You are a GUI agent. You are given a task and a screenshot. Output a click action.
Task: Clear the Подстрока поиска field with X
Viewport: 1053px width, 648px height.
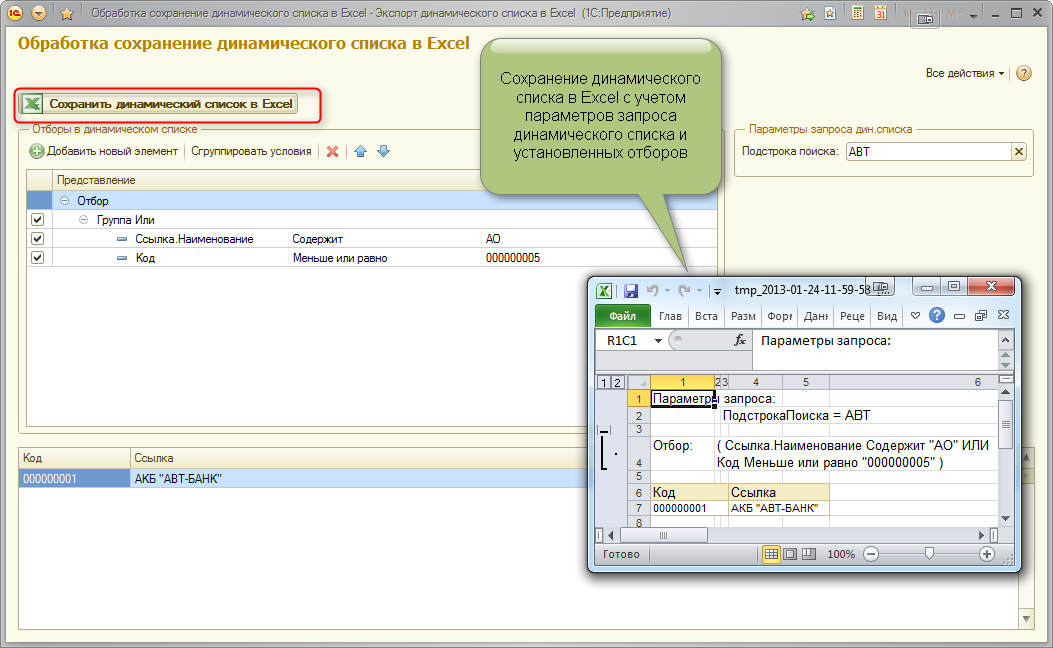point(1019,152)
